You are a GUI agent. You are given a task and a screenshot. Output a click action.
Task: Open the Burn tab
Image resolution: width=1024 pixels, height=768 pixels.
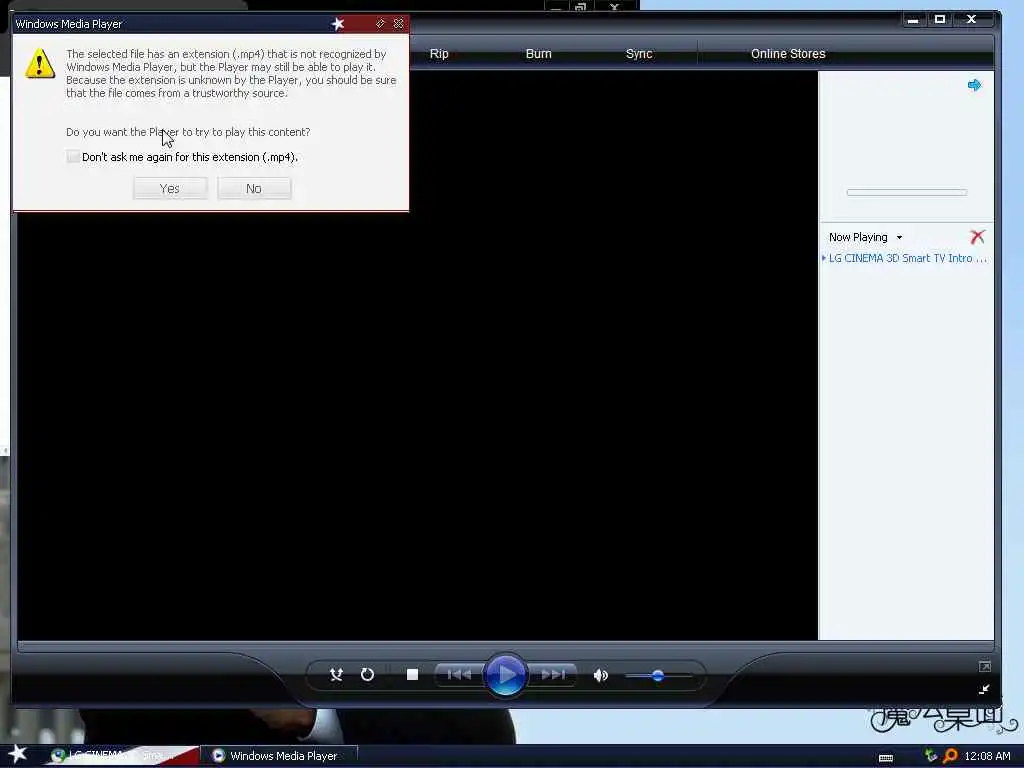pyautogui.click(x=538, y=54)
